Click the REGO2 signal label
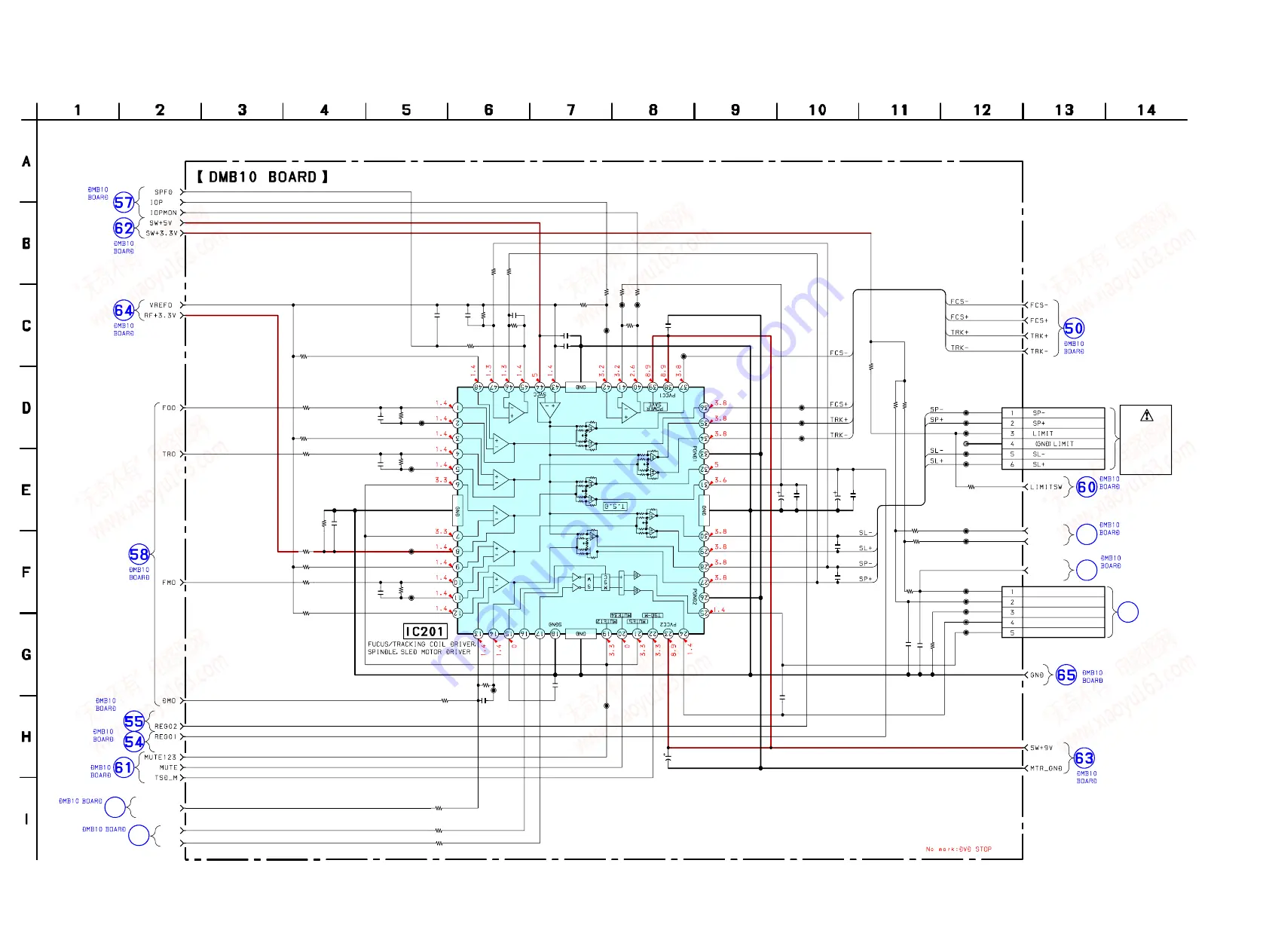Screen dimensions: 1266x952 click(166, 727)
